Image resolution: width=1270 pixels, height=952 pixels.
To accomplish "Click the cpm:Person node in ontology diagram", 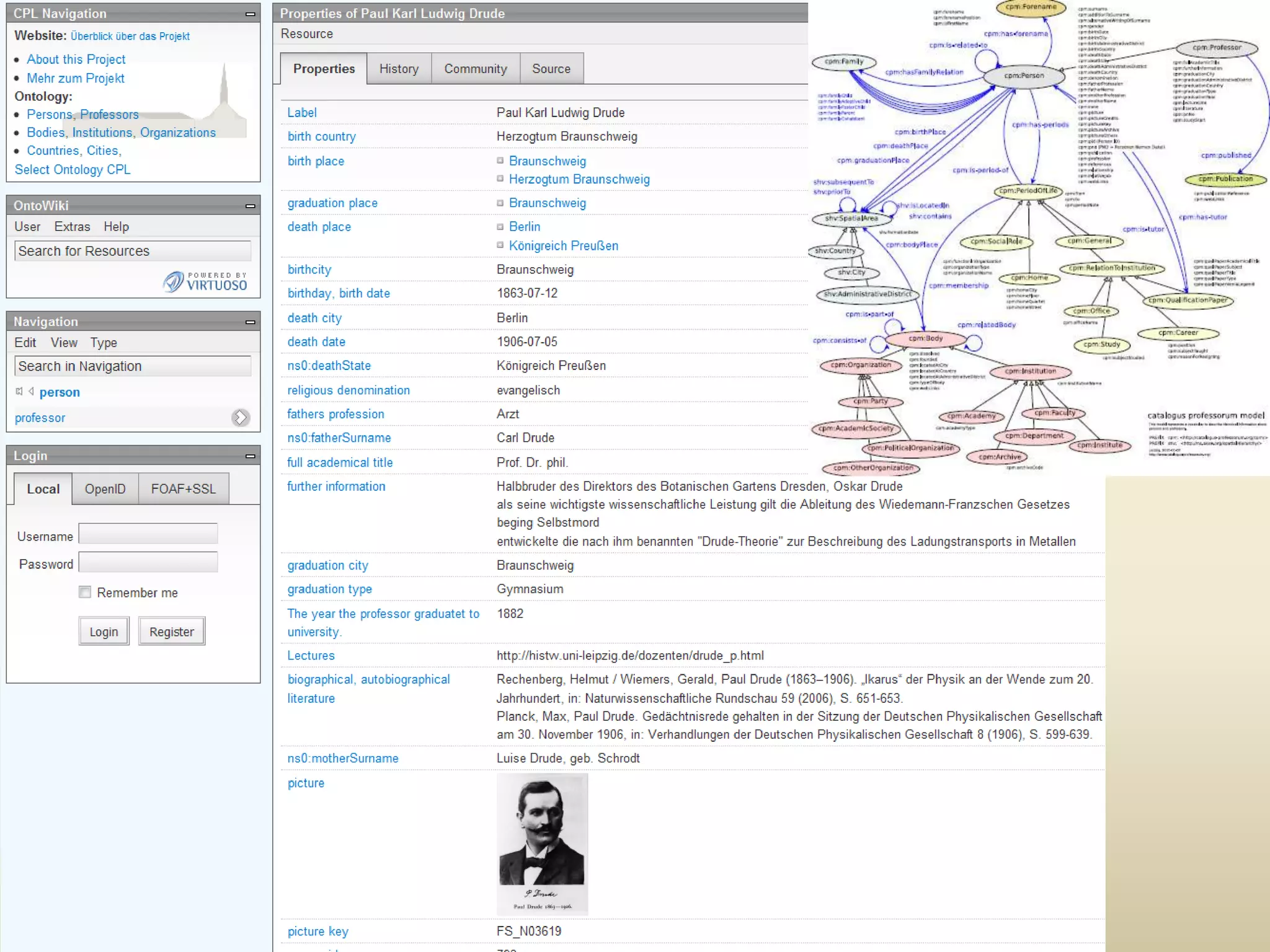I will click(1024, 76).
